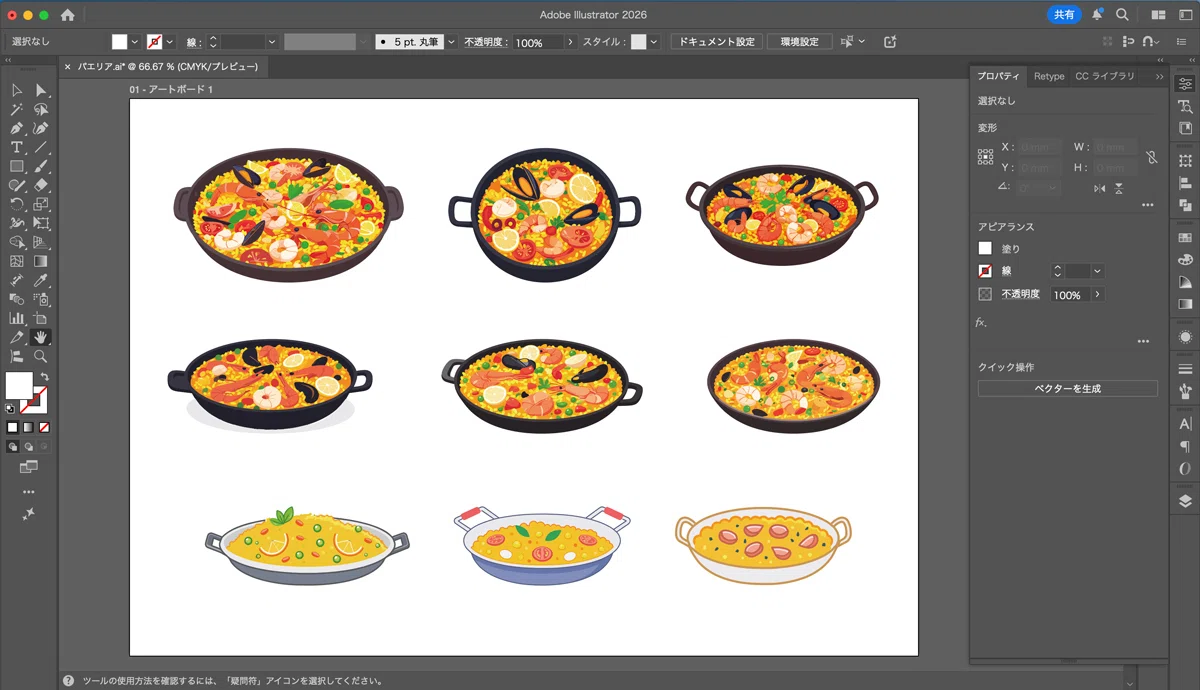Select the Zoom tool in toolbar
Screen dimensions: 1200x690
coord(41,356)
